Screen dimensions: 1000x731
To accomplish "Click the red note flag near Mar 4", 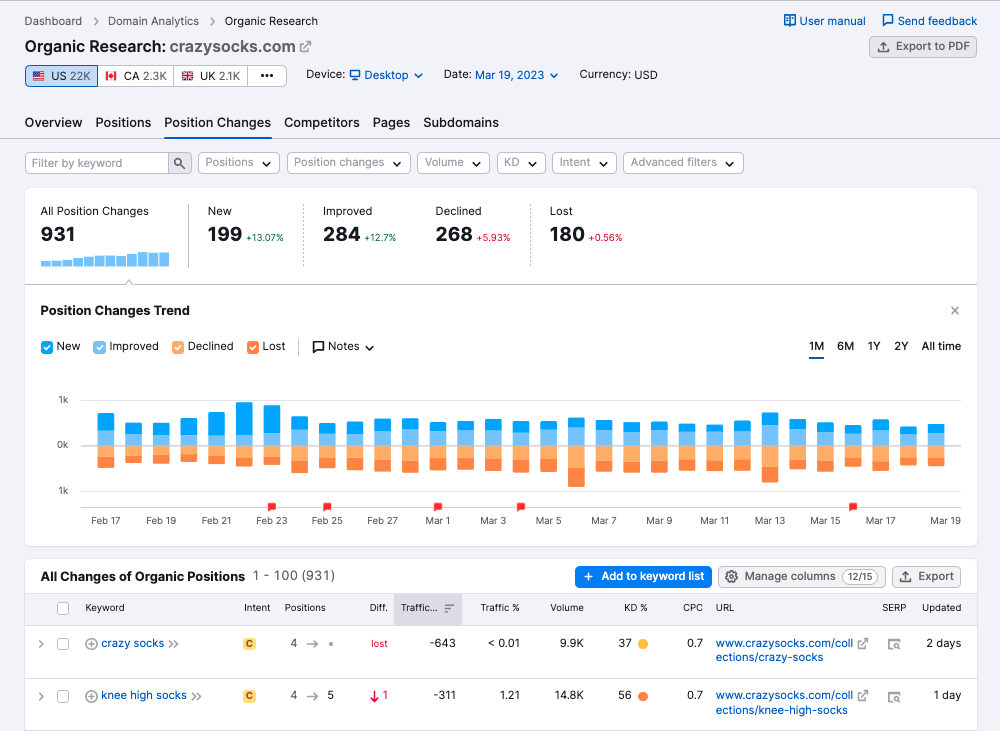I will point(520,506).
